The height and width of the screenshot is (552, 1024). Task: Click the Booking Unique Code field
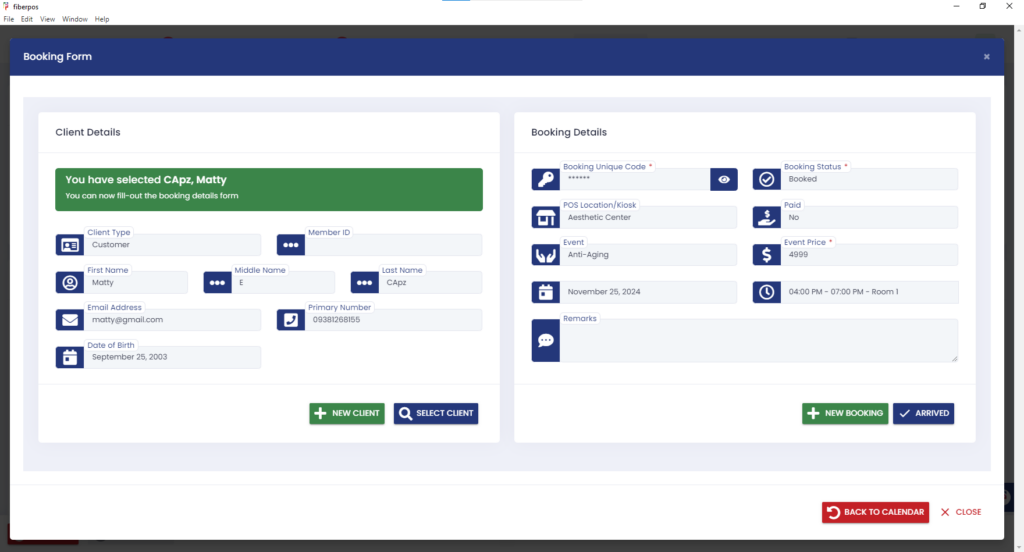click(635, 179)
